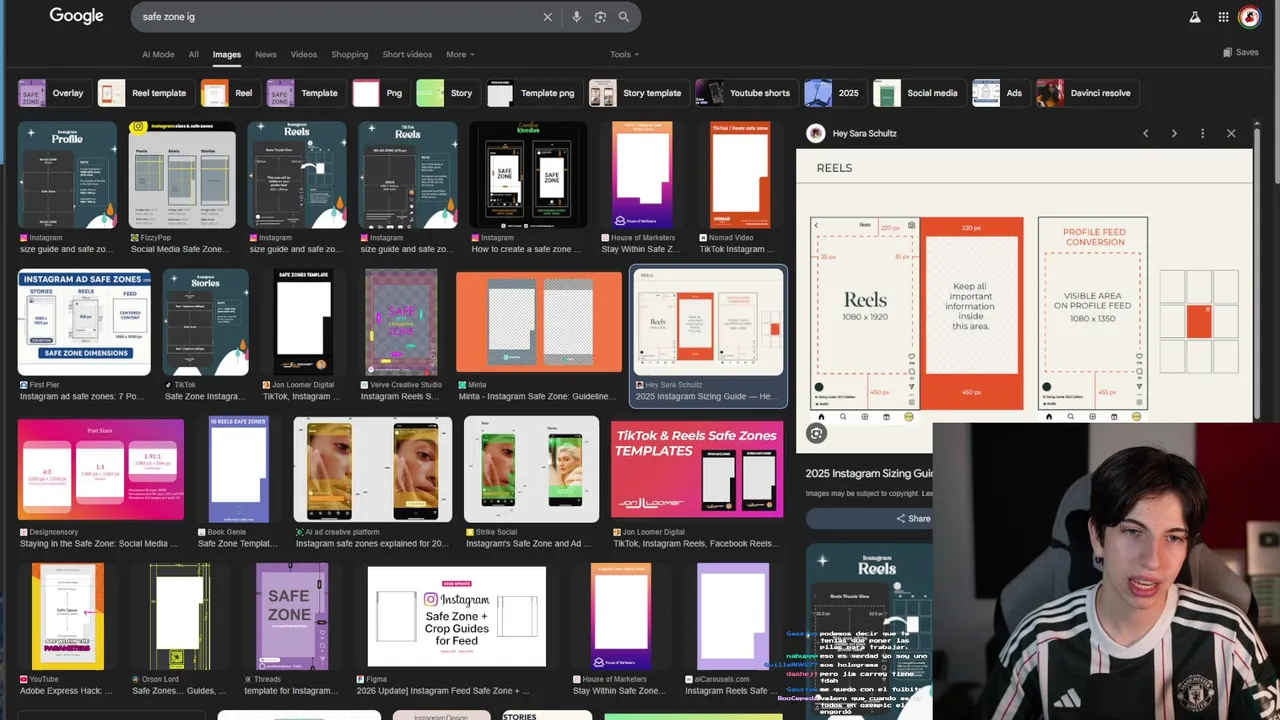The width and height of the screenshot is (1280, 720).
Task: Select the Images tab
Action: [226, 54]
